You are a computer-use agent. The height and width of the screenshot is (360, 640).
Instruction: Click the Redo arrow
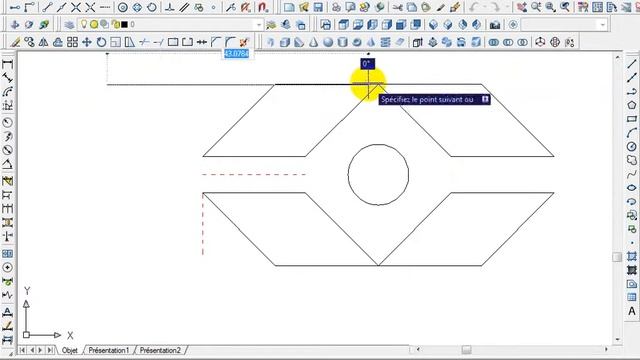tap(495, 7)
